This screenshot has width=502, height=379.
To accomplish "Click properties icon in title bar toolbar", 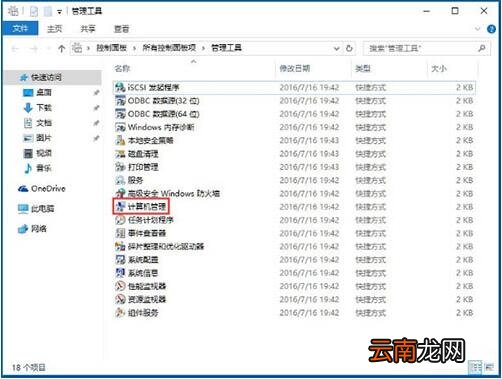I will [34, 12].
